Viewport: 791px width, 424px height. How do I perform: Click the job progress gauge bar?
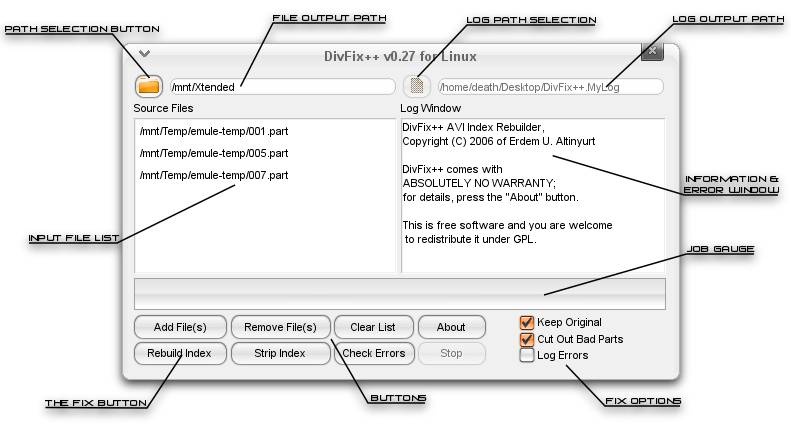[x=400, y=294]
